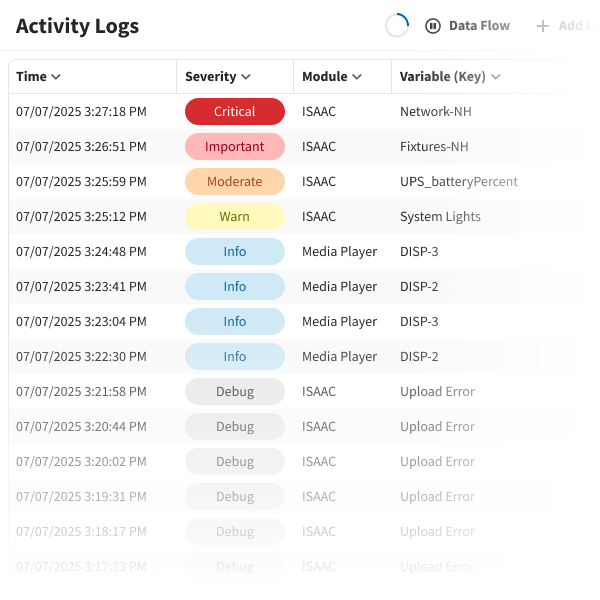Select timestamp 07/07/2025 3:27:18 PM
The height and width of the screenshot is (600, 600).
pos(81,111)
